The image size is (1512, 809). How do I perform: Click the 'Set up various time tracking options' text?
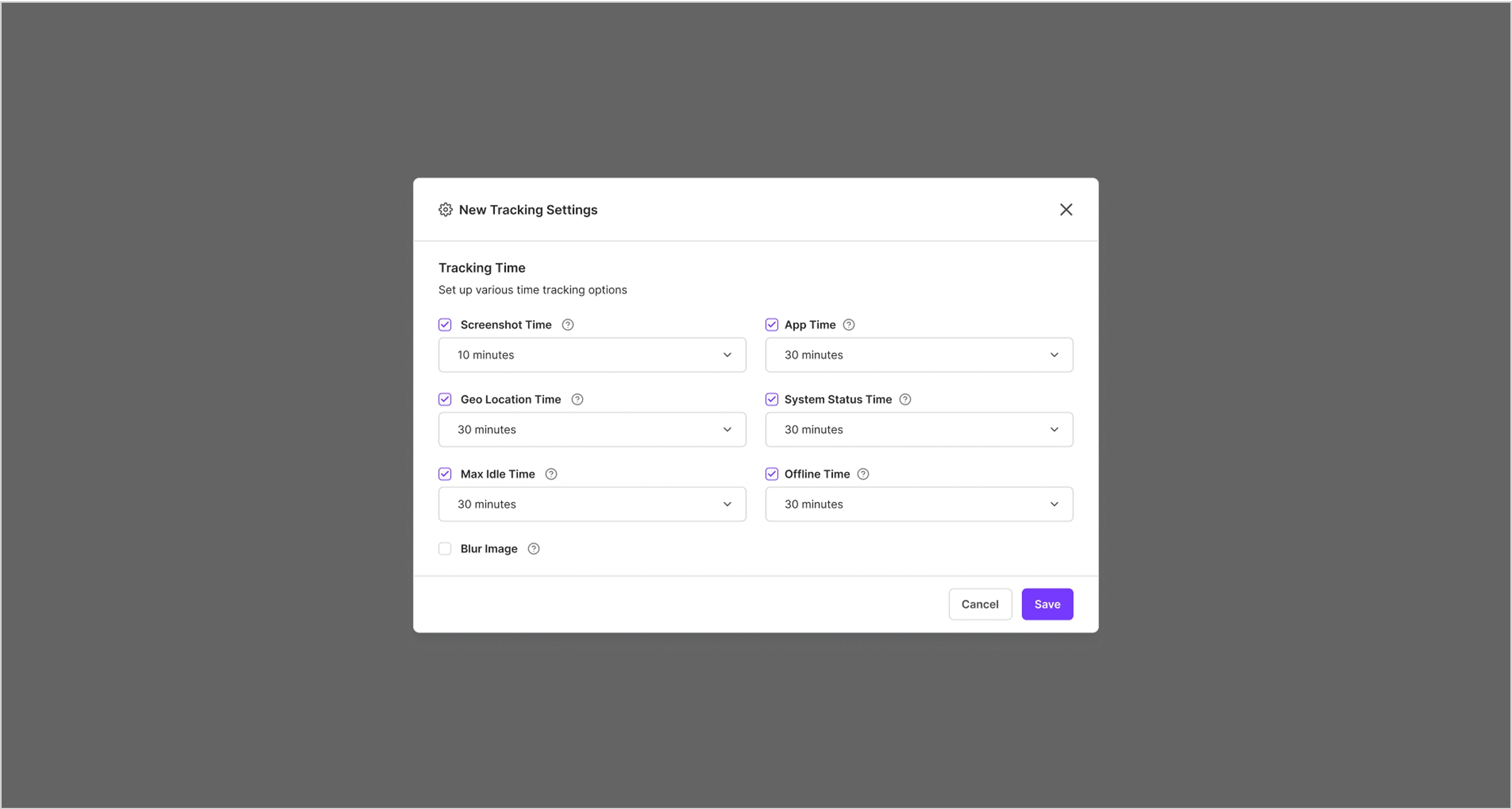coord(532,290)
